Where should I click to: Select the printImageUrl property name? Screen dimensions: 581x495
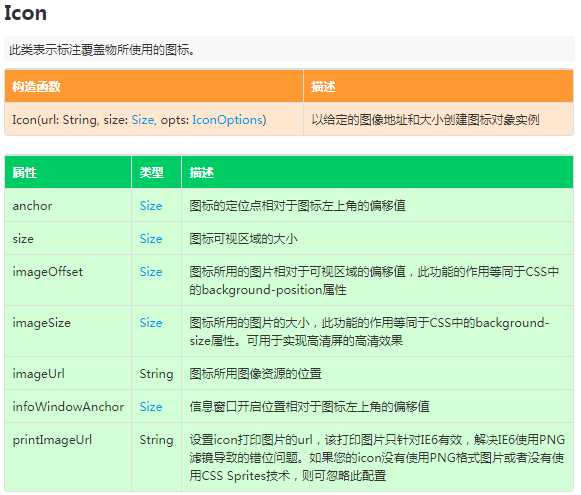(52, 440)
